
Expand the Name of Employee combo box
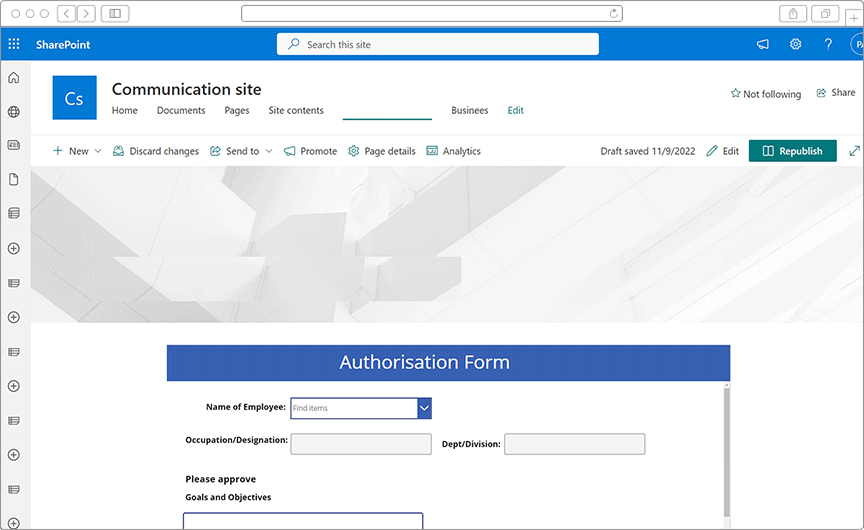pyautogui.click(x=424, y=408)
